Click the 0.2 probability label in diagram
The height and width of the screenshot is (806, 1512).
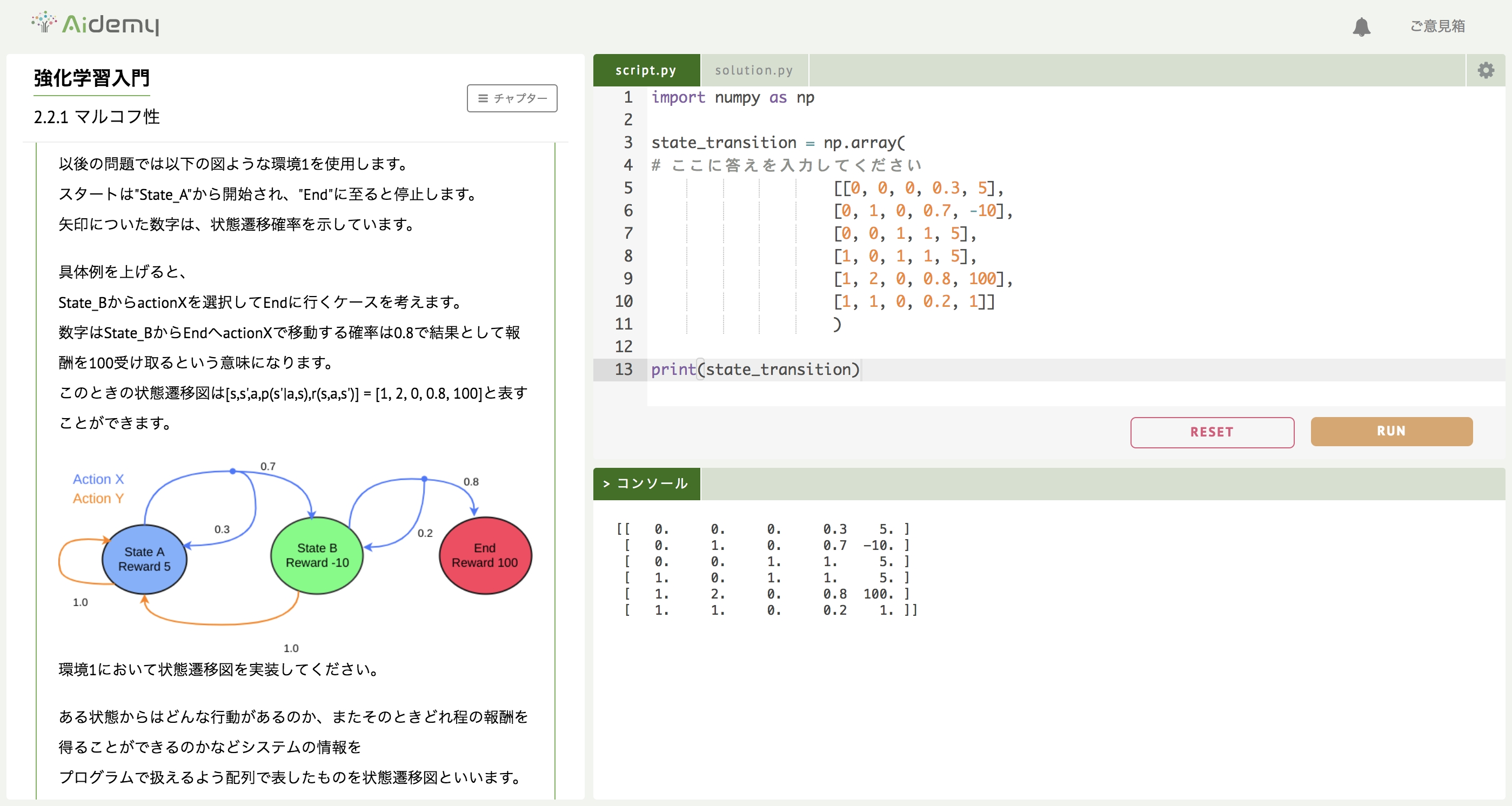[x=425, y=533]
